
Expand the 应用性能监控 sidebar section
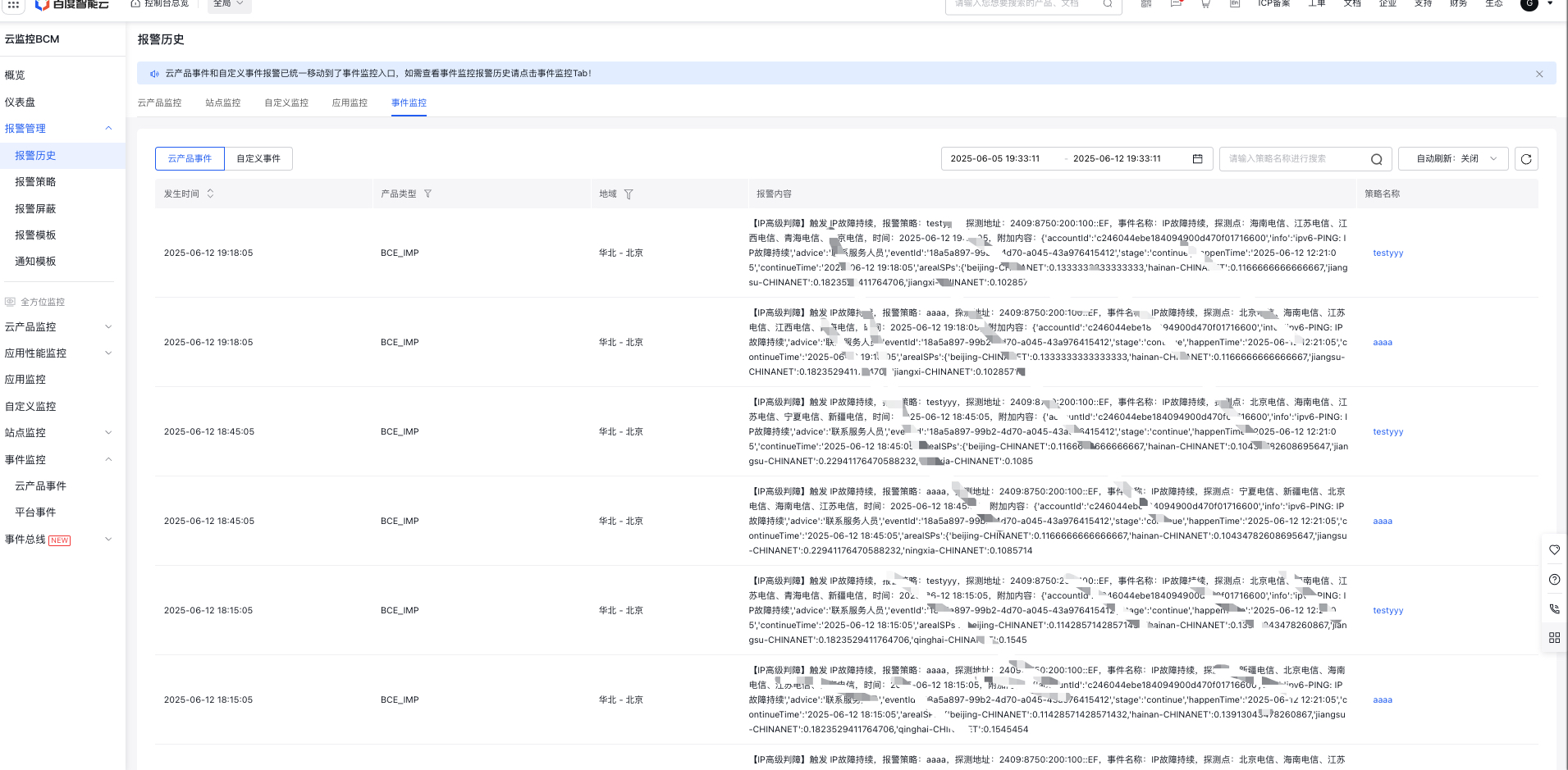[x=108, y=353]
